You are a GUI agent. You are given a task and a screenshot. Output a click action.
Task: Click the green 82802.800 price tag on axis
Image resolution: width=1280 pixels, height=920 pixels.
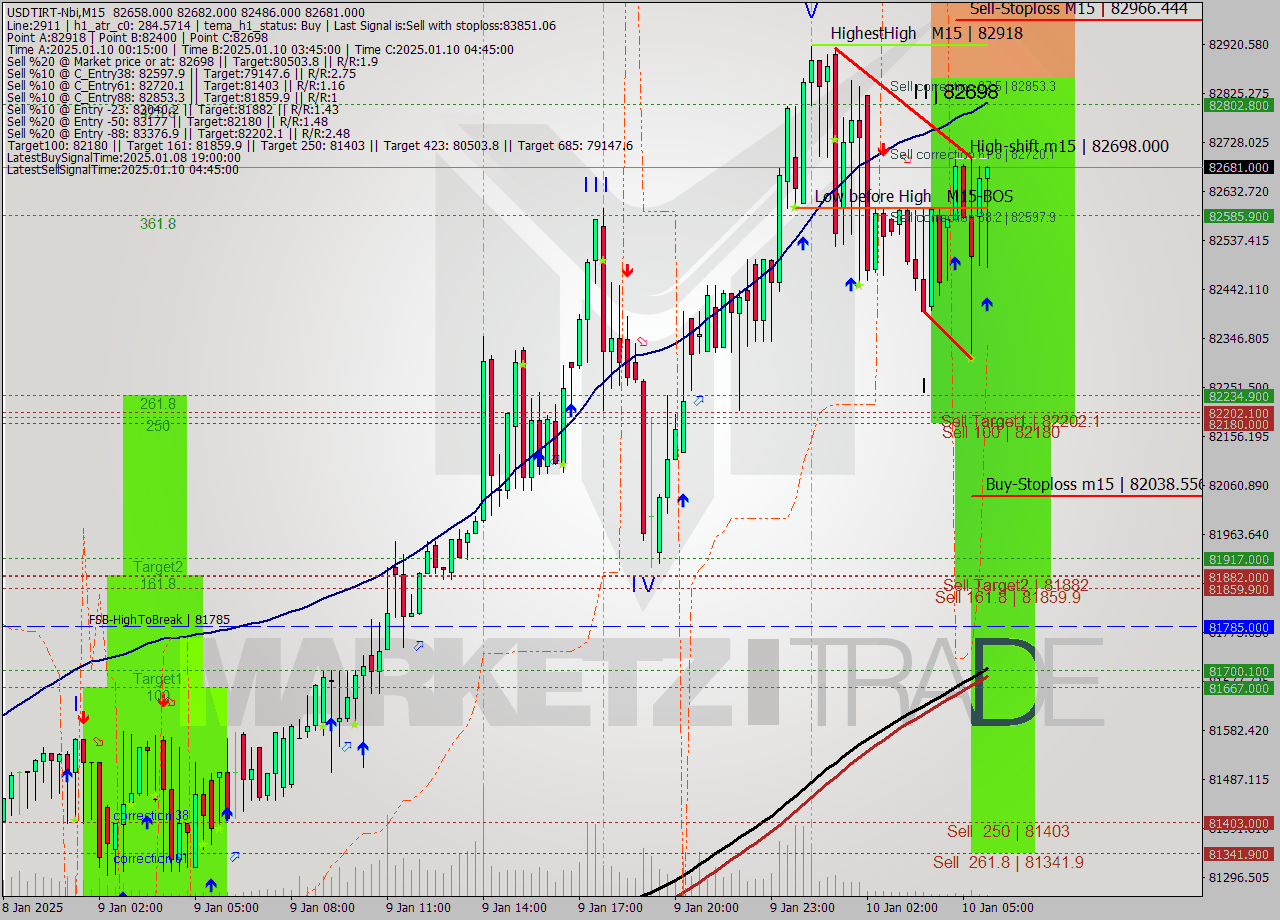click(1239, 105)
